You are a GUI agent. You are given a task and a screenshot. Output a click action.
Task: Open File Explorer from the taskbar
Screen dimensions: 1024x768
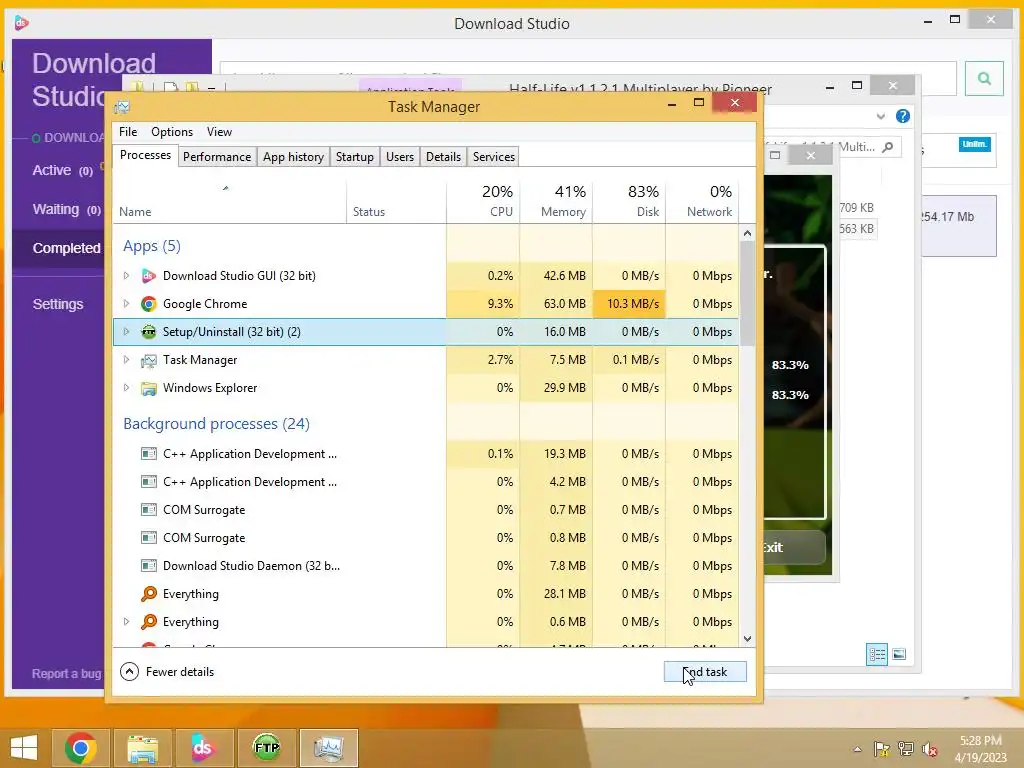142,748
